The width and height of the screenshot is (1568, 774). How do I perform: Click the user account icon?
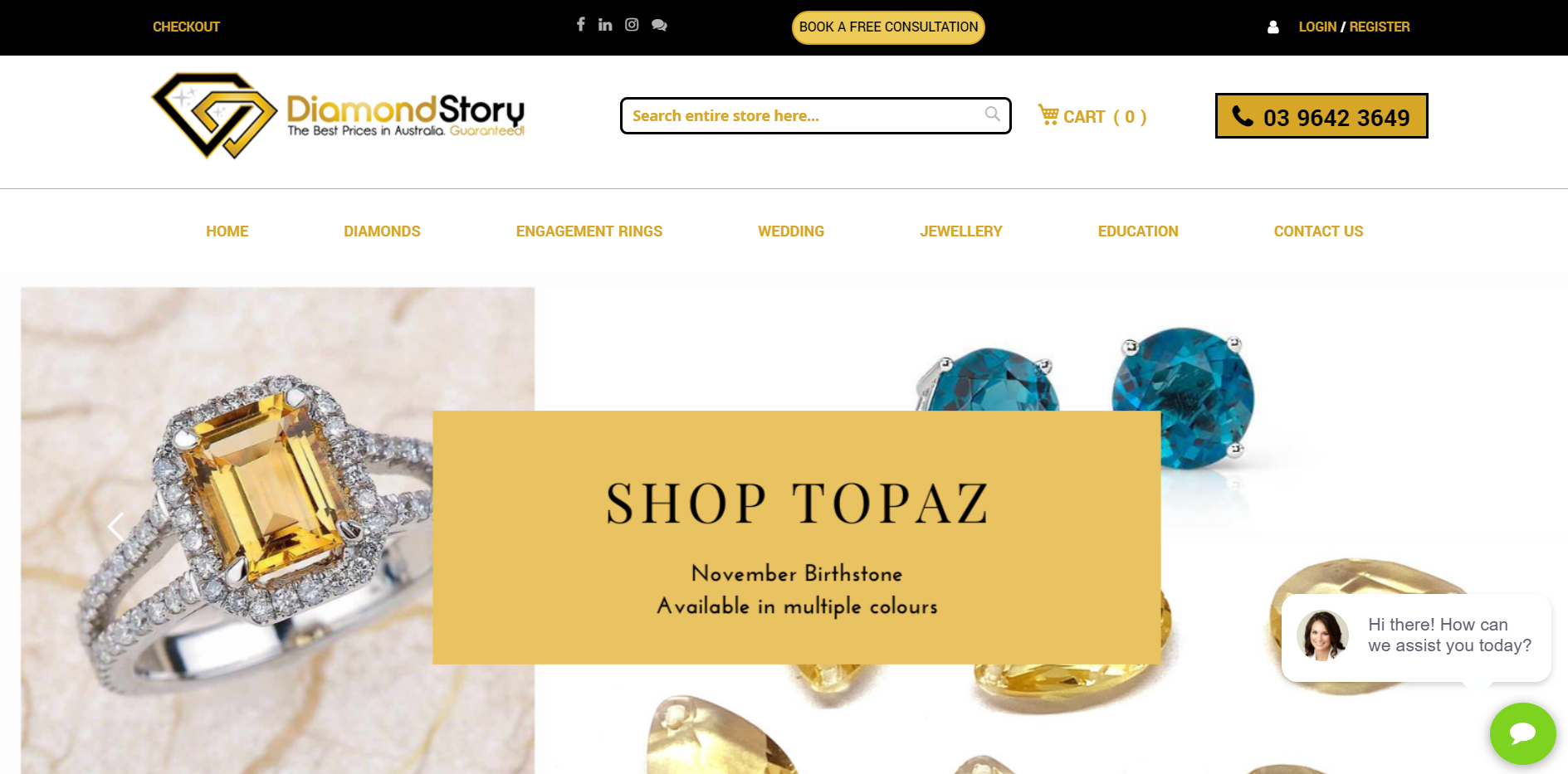(1273, 27)
